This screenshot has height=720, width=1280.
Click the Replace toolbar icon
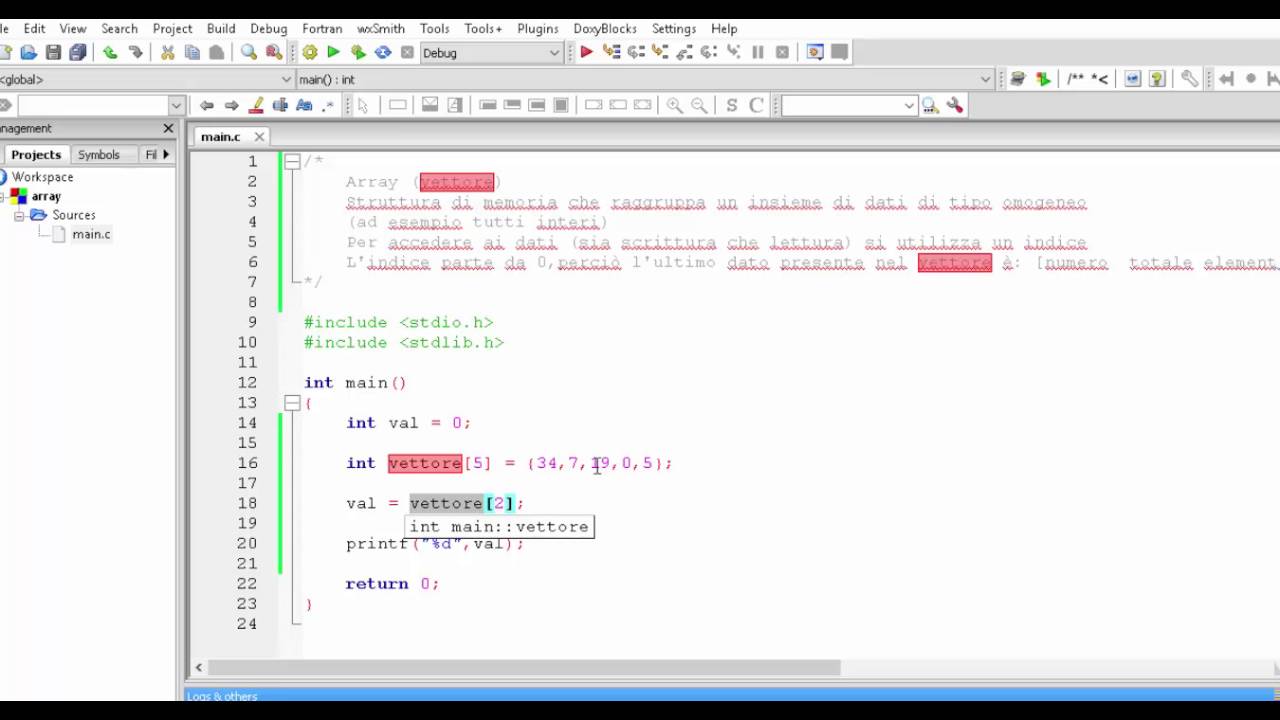pos(273,53)
